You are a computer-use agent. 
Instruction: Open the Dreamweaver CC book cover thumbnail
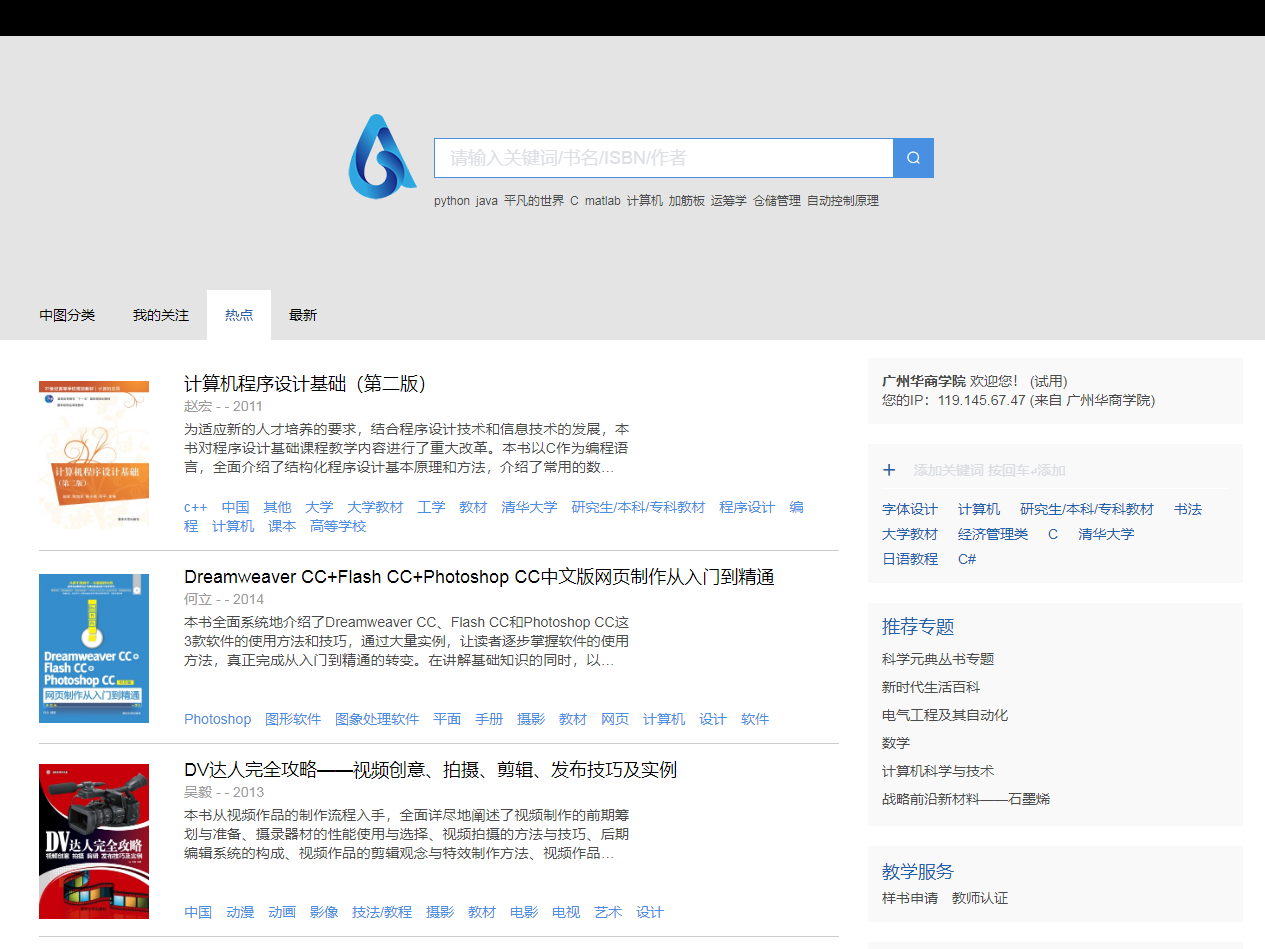tap(94, 648)
